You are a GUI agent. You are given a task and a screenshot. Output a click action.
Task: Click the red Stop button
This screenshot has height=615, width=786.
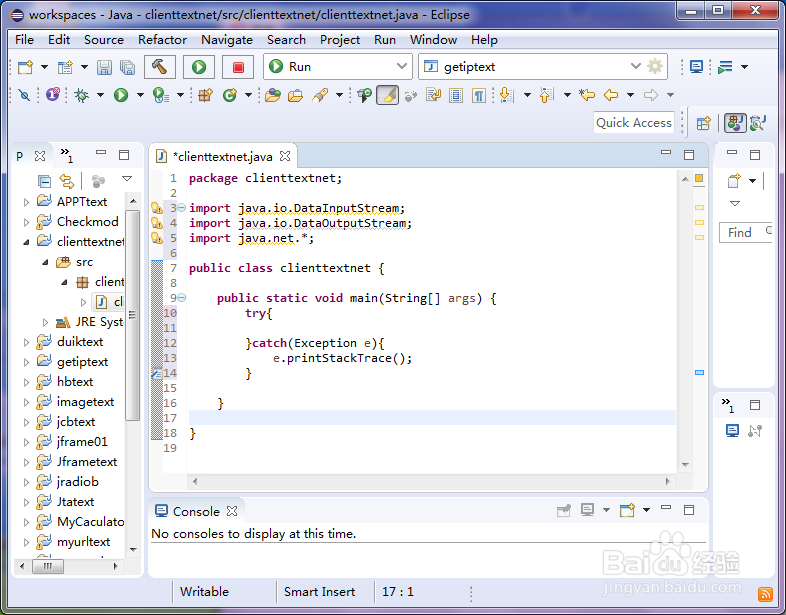[238, 67]
